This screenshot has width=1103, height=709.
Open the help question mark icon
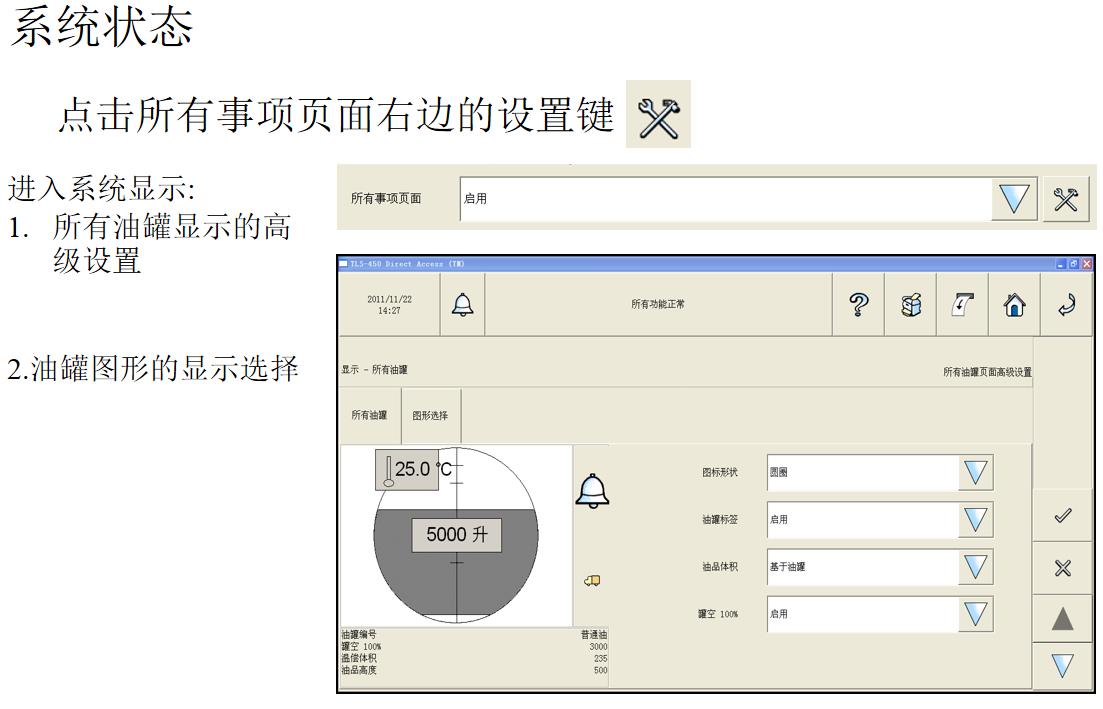858,305
